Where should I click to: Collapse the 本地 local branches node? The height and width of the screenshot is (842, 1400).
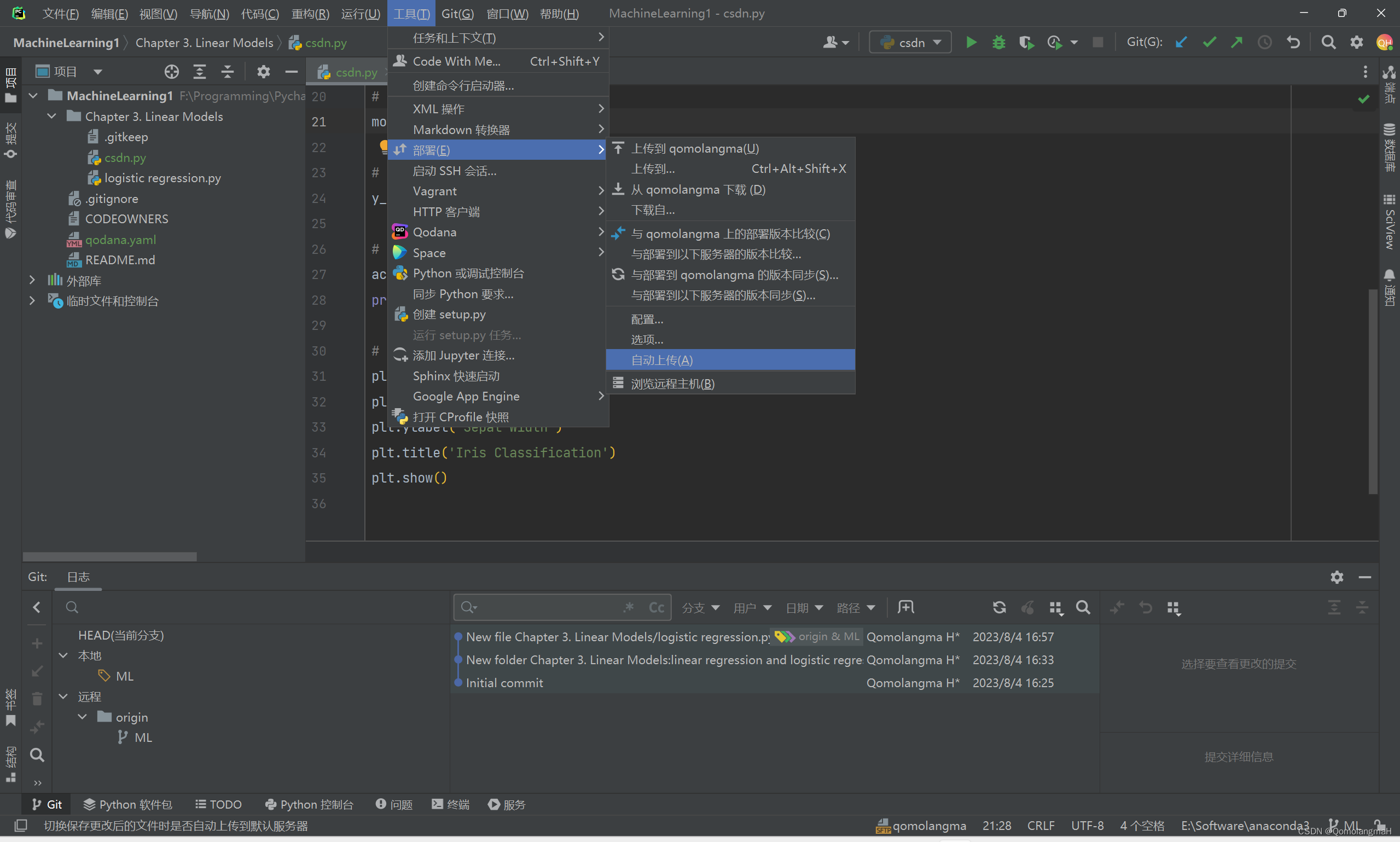tap(63, 655)
